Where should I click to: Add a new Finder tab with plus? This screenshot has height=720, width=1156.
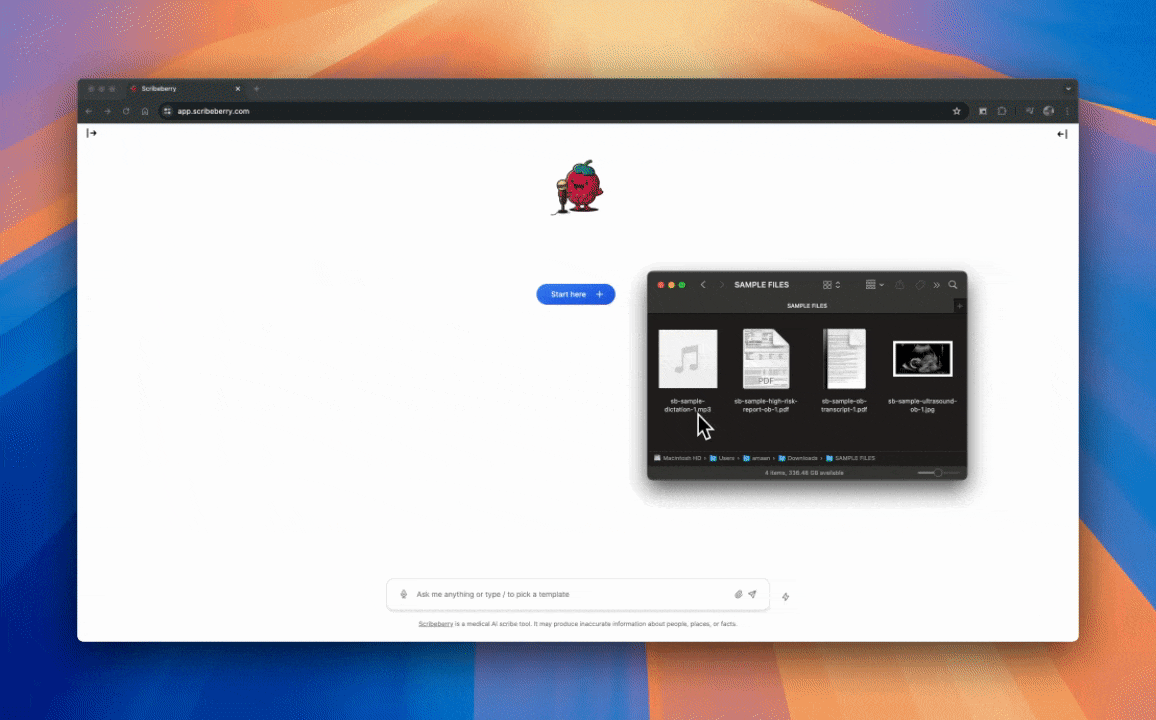pos(959,305)
